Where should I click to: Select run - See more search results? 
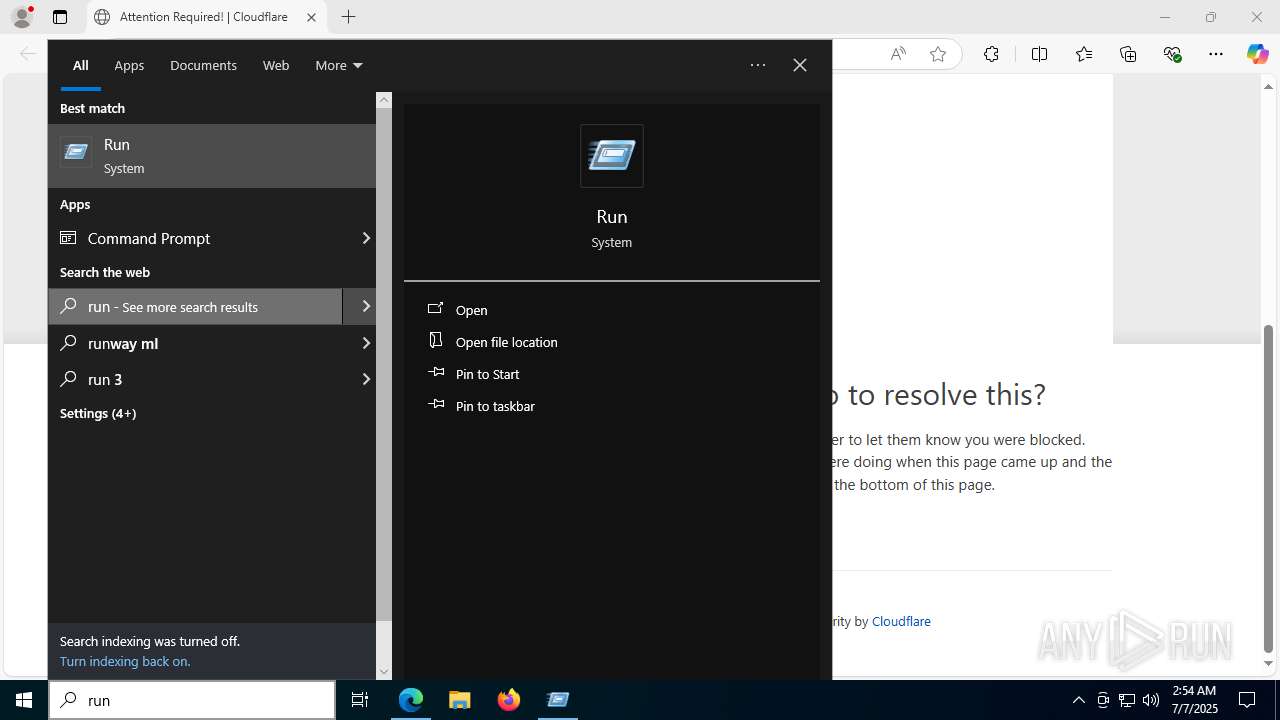tap(196, 306)
